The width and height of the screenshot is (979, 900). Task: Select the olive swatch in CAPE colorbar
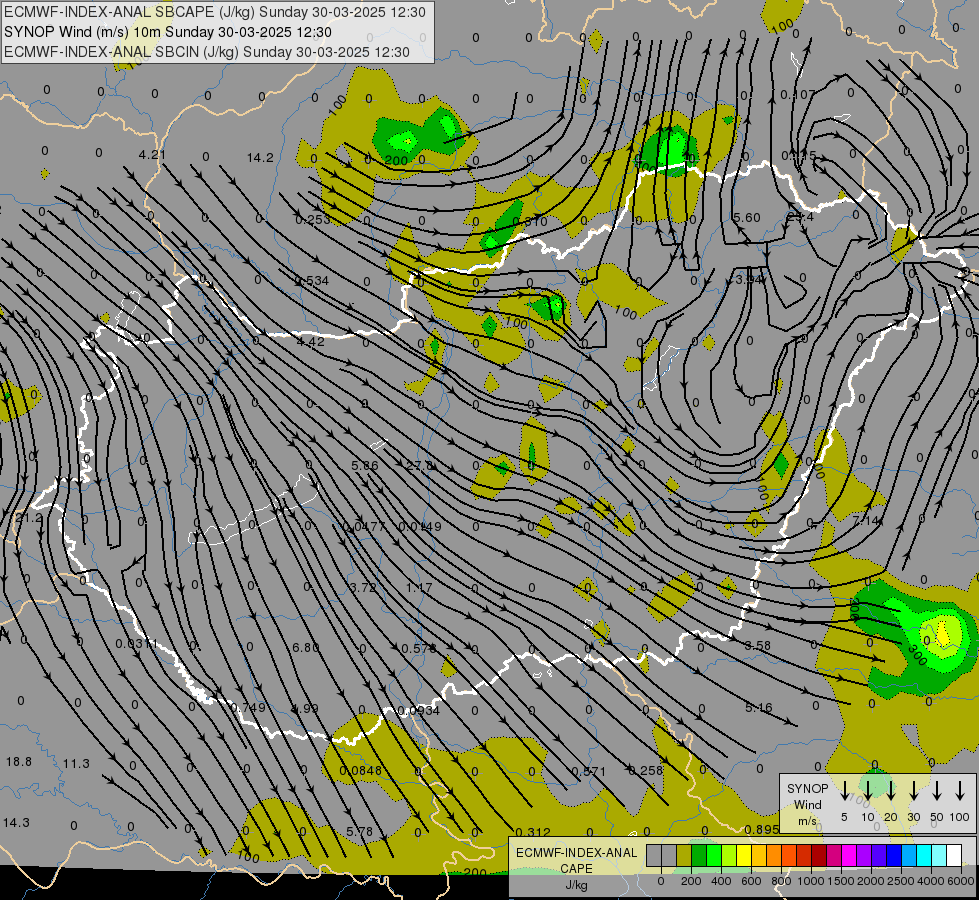[684, 855]
